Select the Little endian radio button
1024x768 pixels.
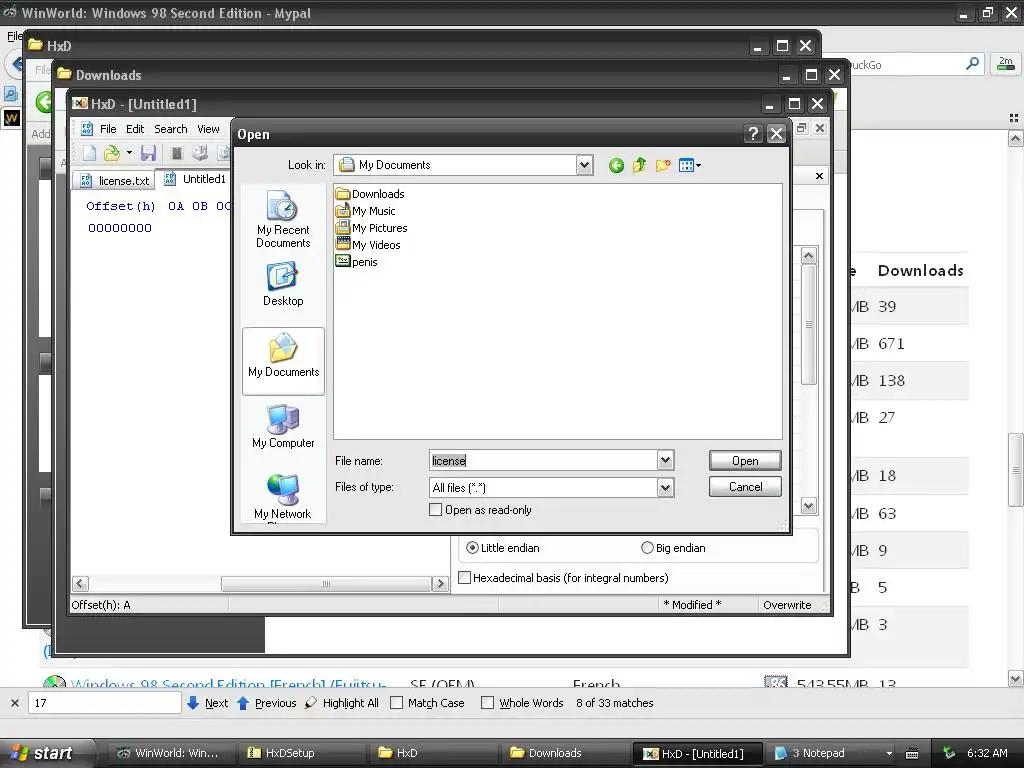[472, 548]
